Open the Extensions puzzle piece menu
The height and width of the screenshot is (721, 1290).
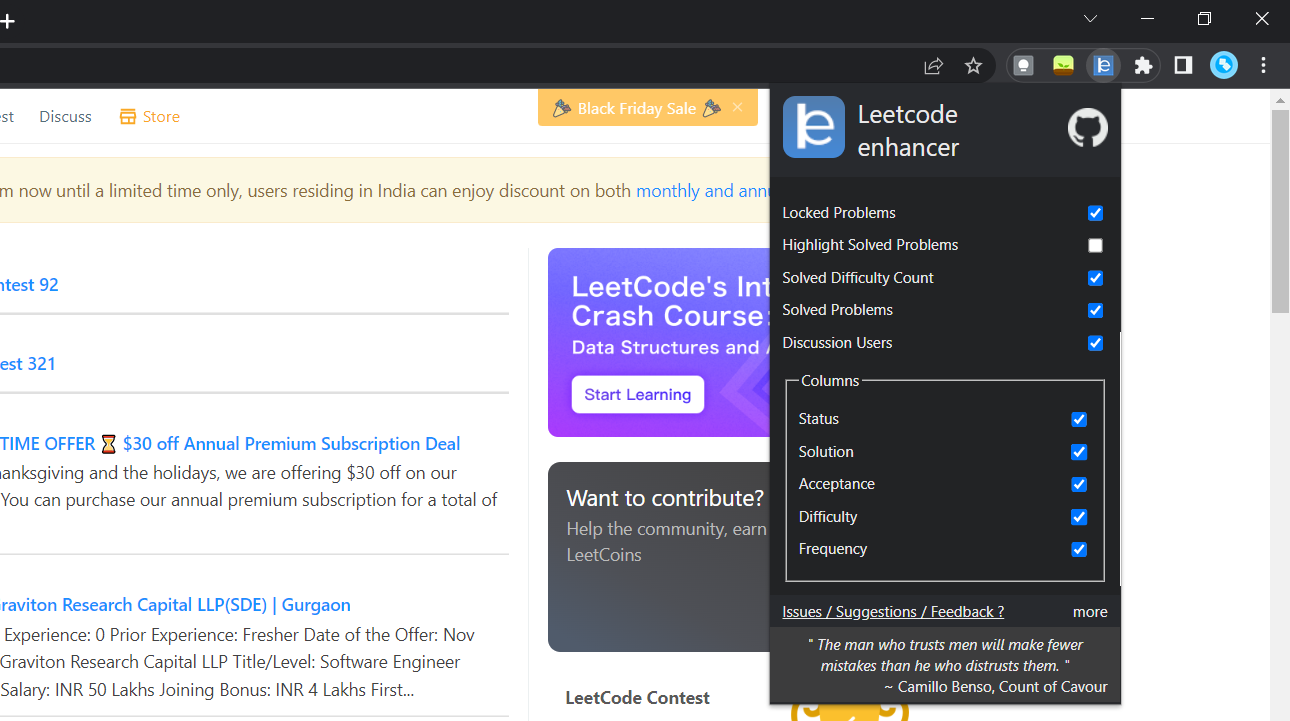1143,66
